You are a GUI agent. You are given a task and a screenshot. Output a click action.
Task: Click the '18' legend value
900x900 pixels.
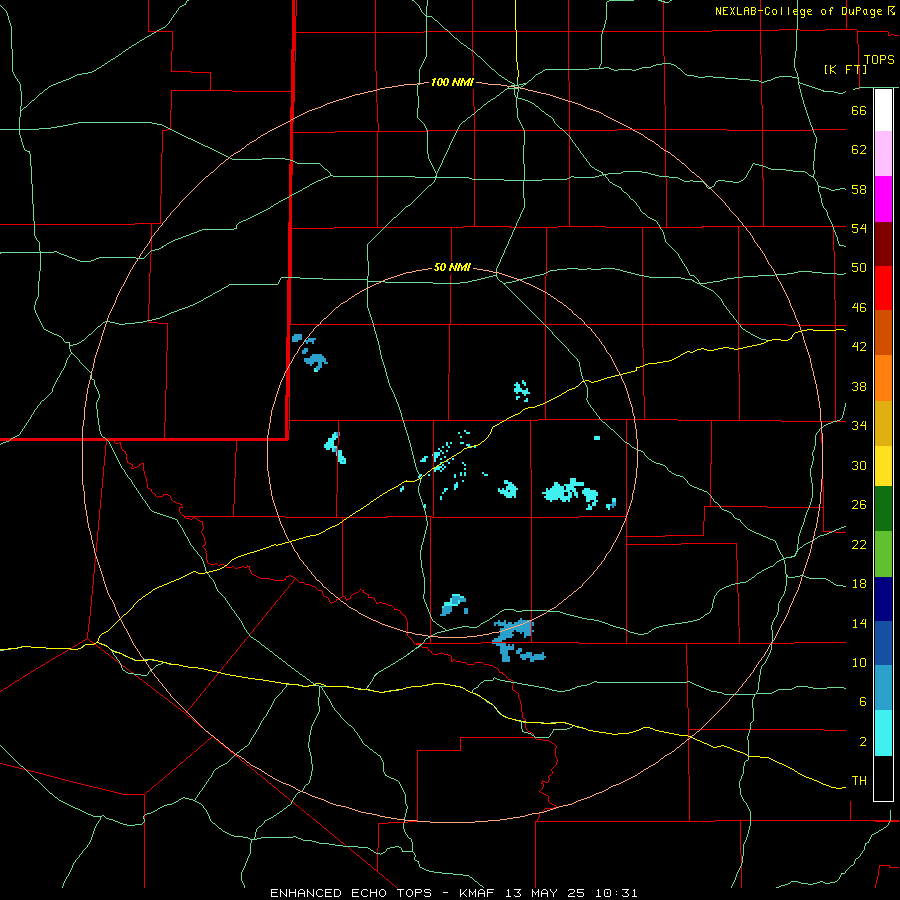859,584
